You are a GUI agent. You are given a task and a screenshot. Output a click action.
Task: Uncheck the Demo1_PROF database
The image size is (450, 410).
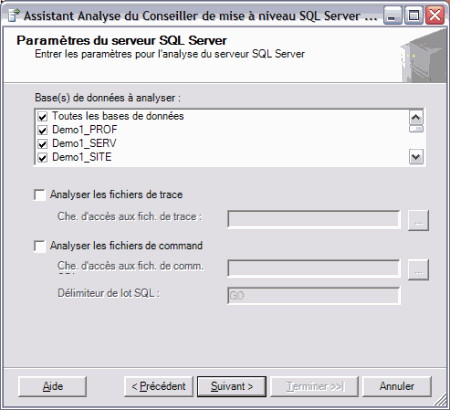coord(42,130)
